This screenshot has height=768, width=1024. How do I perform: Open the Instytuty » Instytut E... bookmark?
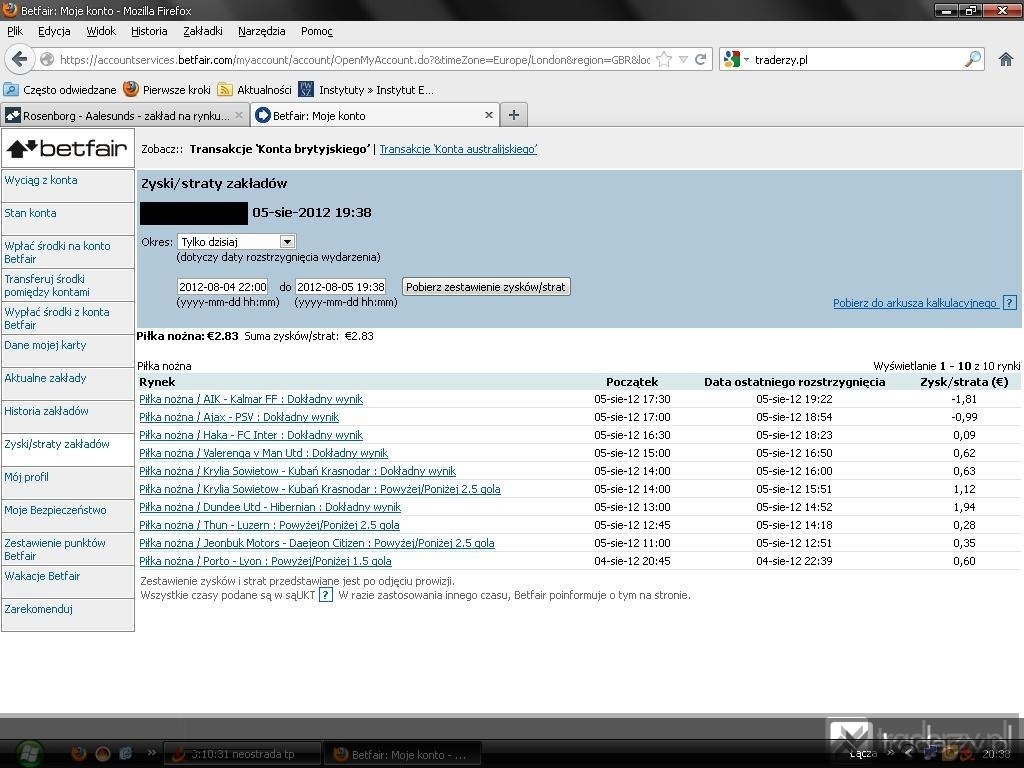pos(366,89)
